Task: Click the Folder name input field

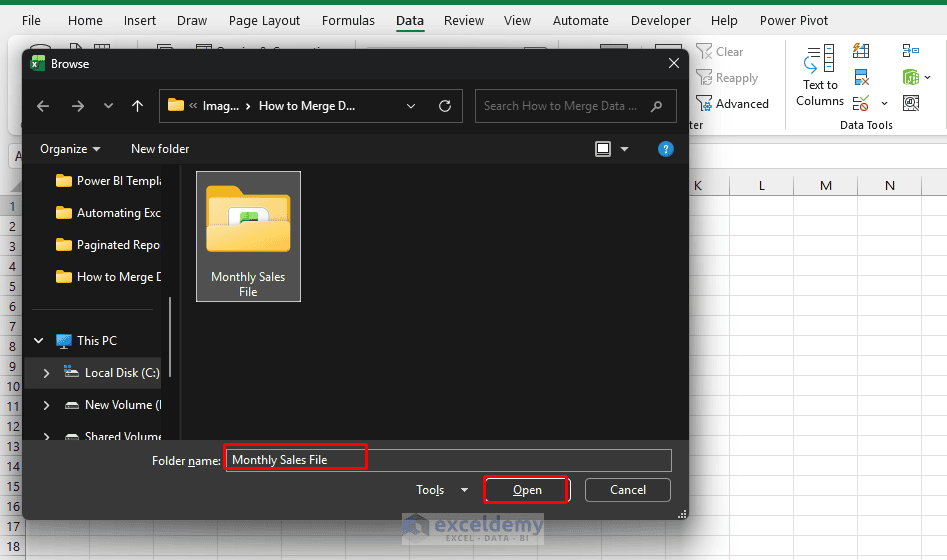Action: coord(448,460)
